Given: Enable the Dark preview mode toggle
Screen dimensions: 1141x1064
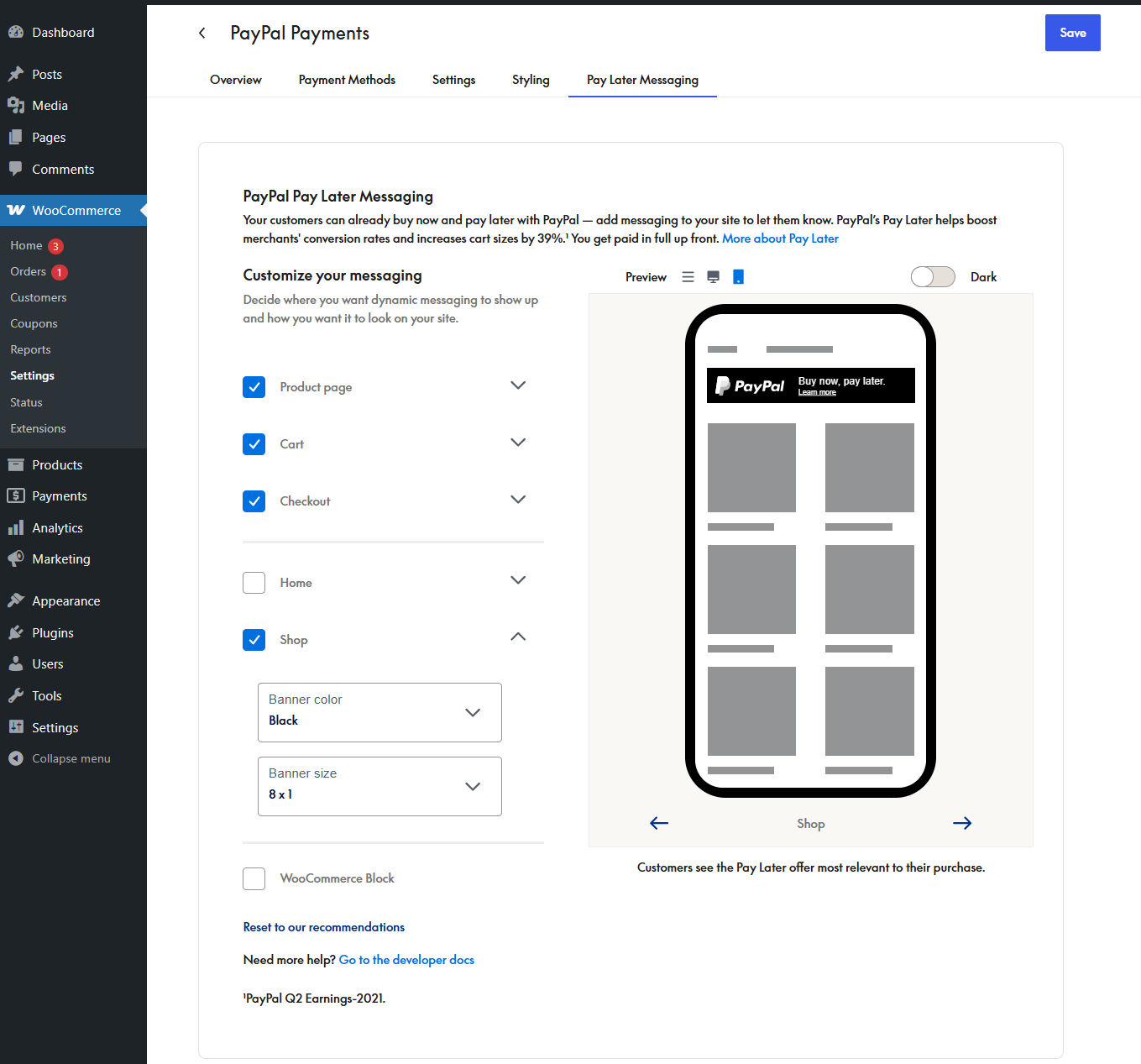Looking at the screenshot, I should click(x=933, y=276).
